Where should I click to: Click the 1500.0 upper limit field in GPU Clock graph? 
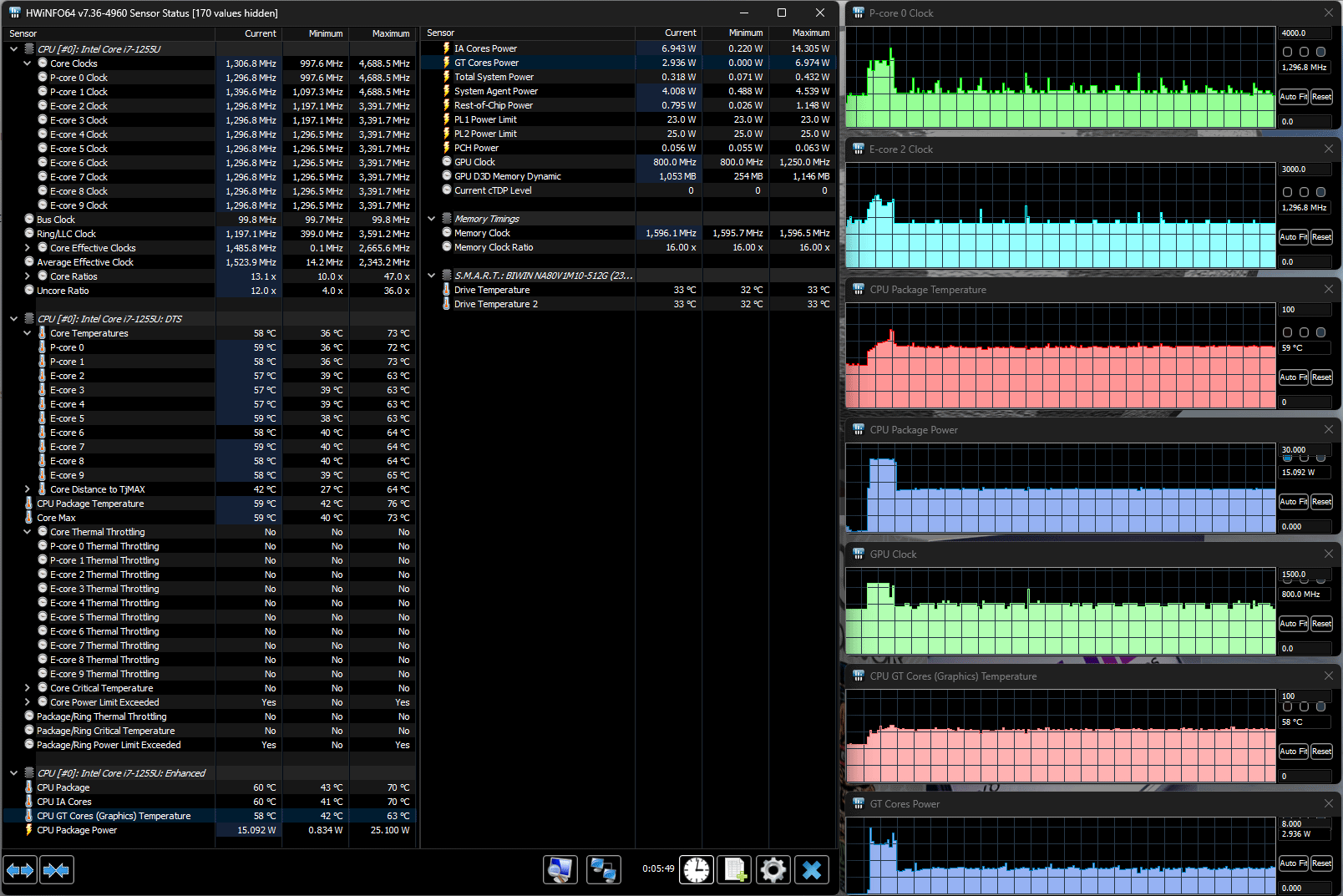[x=1305, y=575]
